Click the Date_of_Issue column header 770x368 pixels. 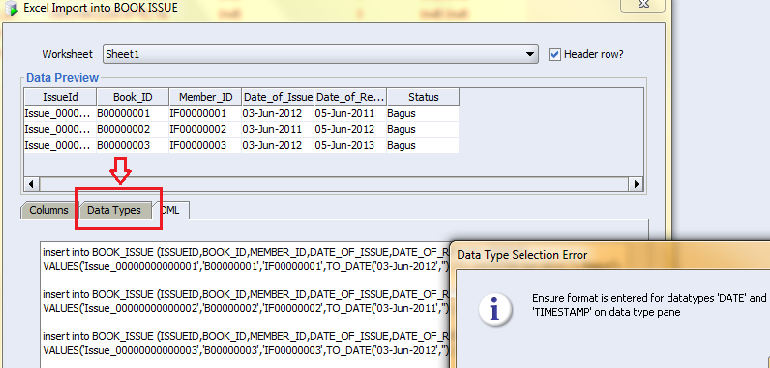point(278,97)
